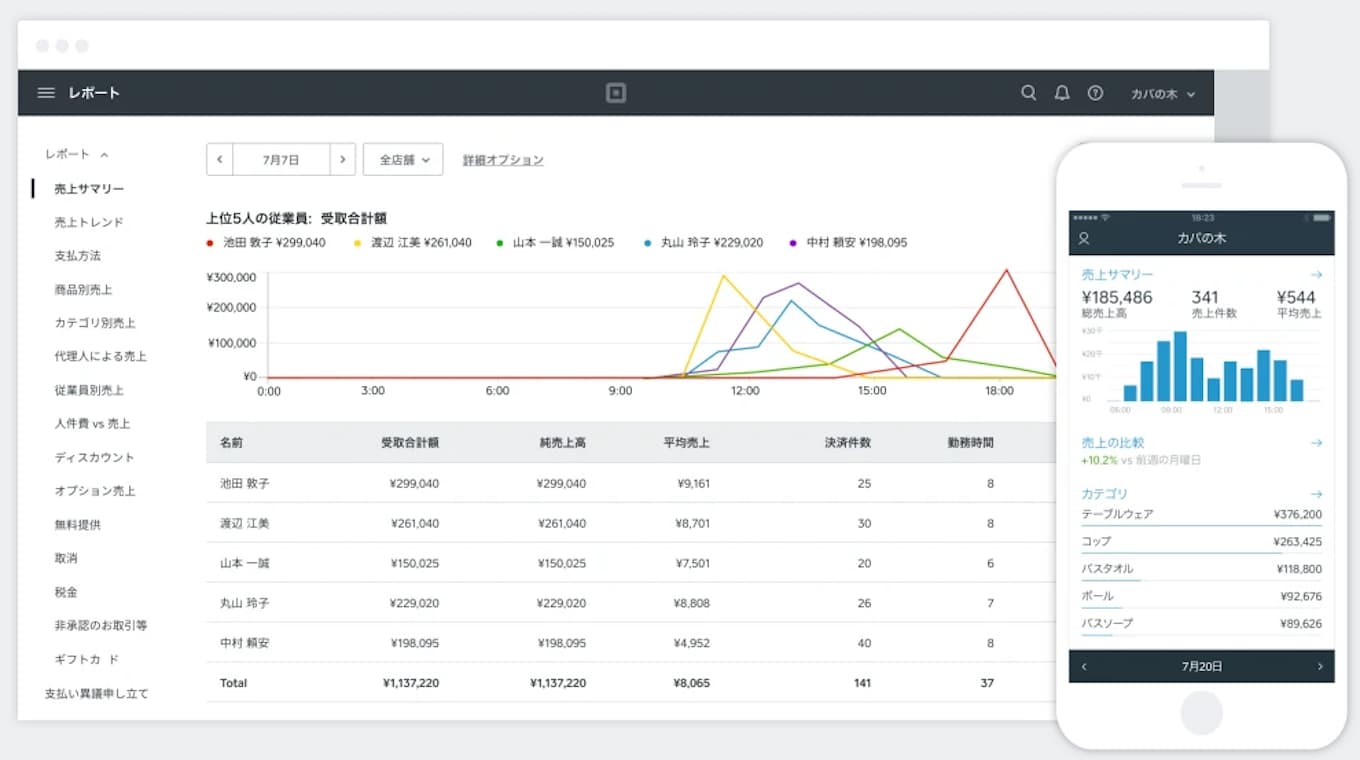This screenshot has height=760, width=1360.
Task: Tap the profile icon on phone
Action: (x=1083, y=239)
